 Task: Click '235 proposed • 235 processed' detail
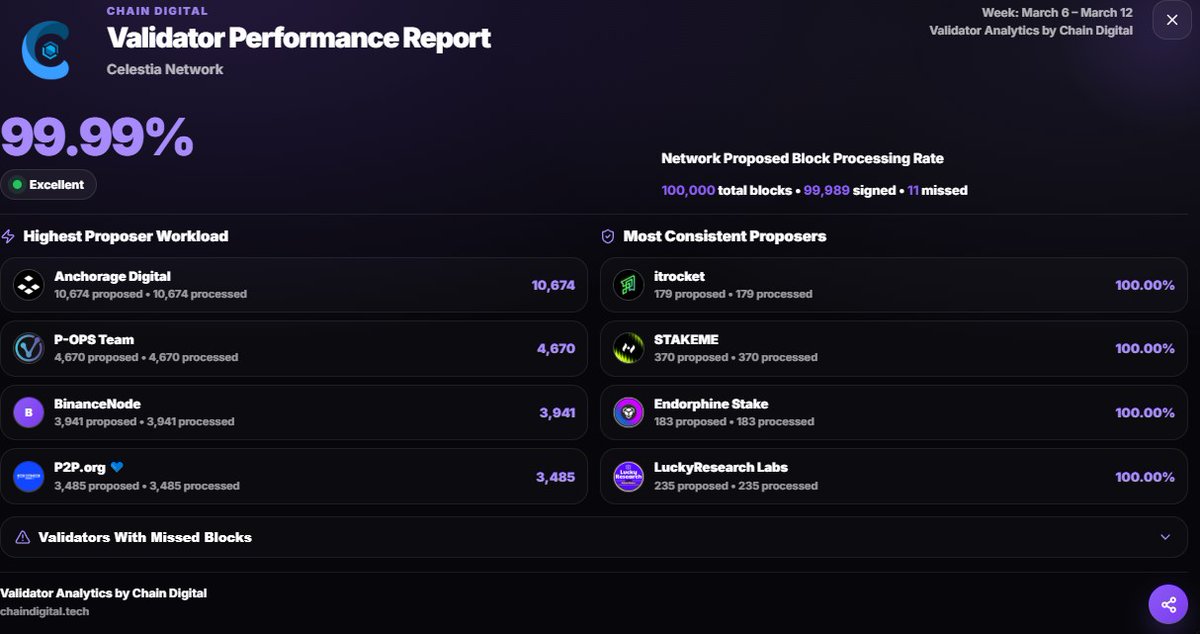(x=736, y=486)
